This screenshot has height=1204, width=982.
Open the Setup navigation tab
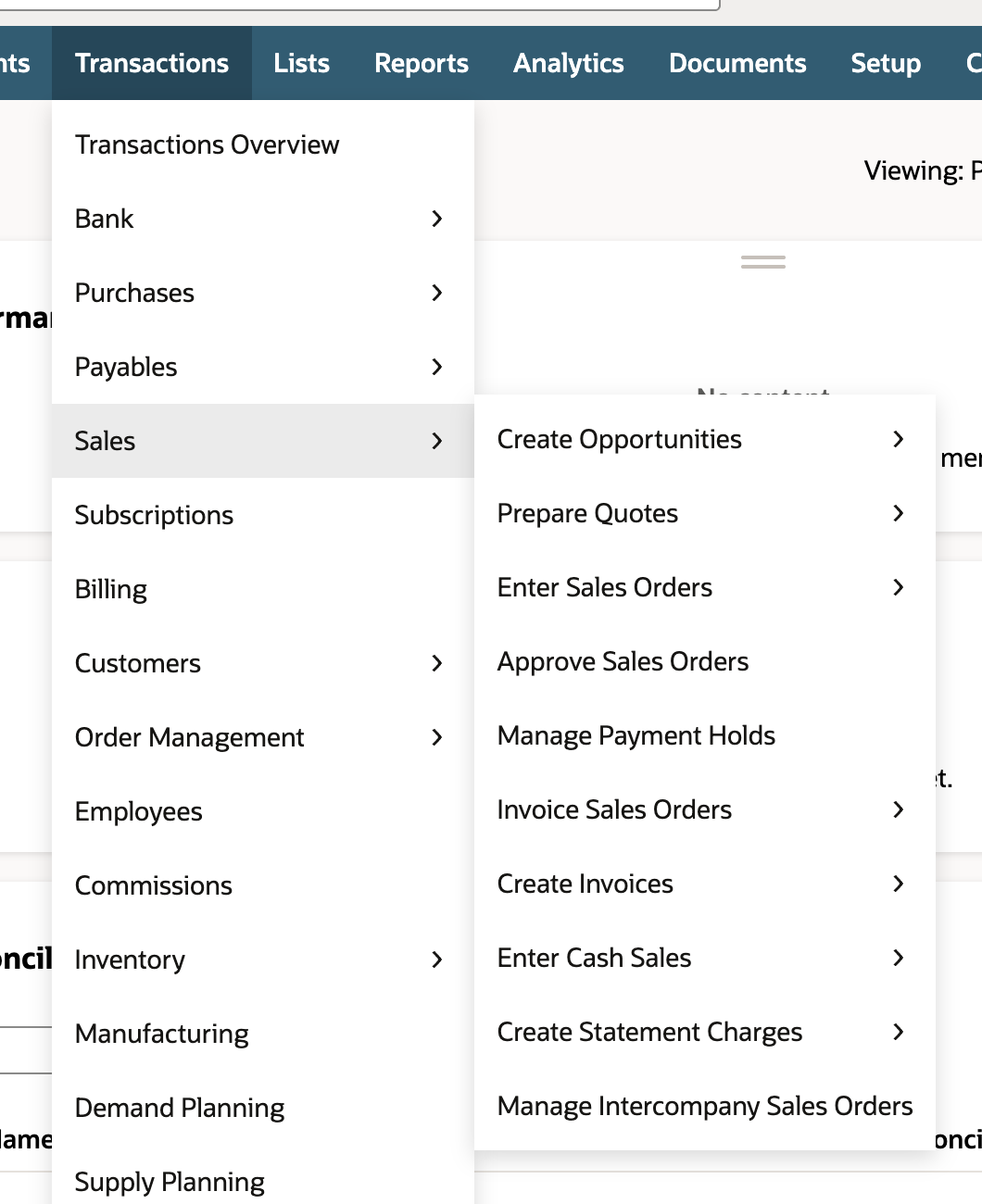(x=886, y=63)
